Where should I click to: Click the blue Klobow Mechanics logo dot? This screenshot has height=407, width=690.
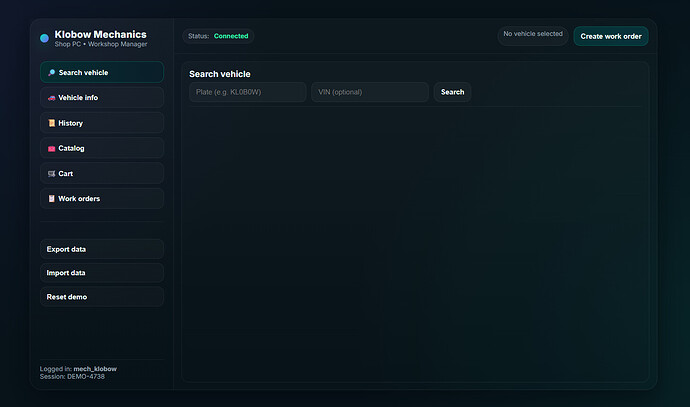(x=44, y=38)
